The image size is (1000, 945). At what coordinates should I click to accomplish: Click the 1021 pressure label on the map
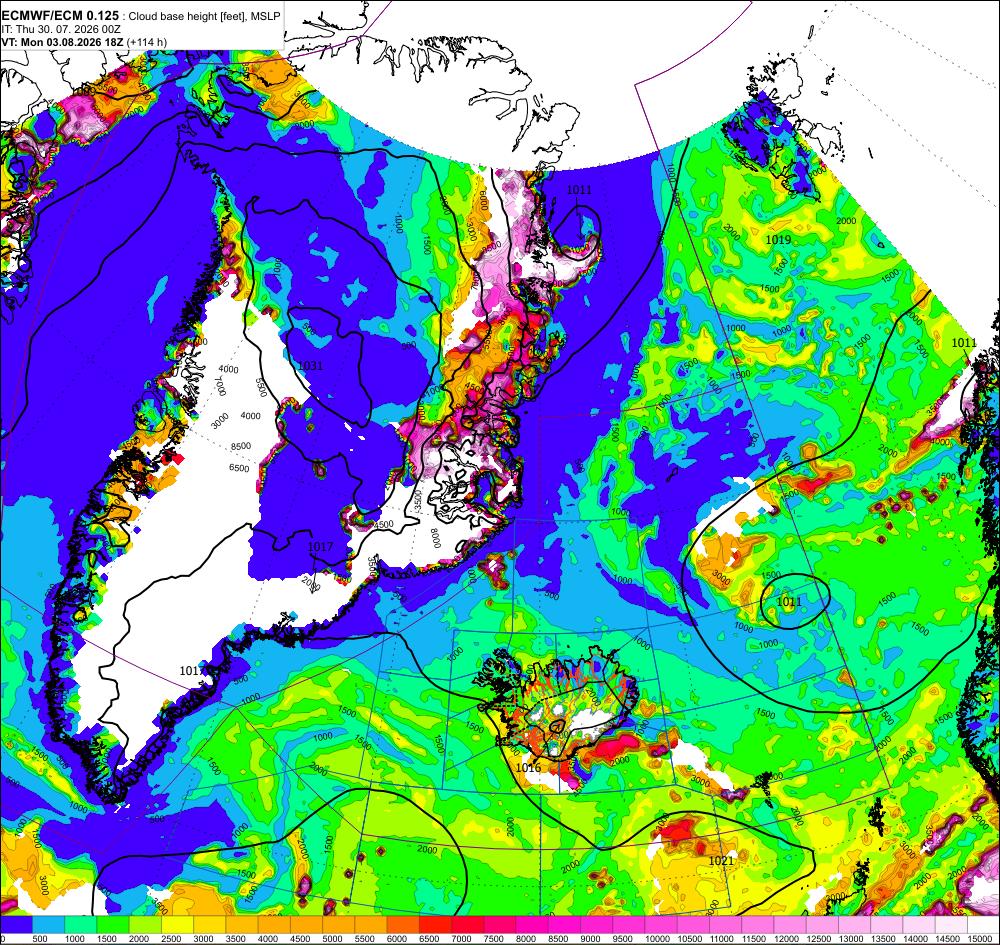(721, 861)
